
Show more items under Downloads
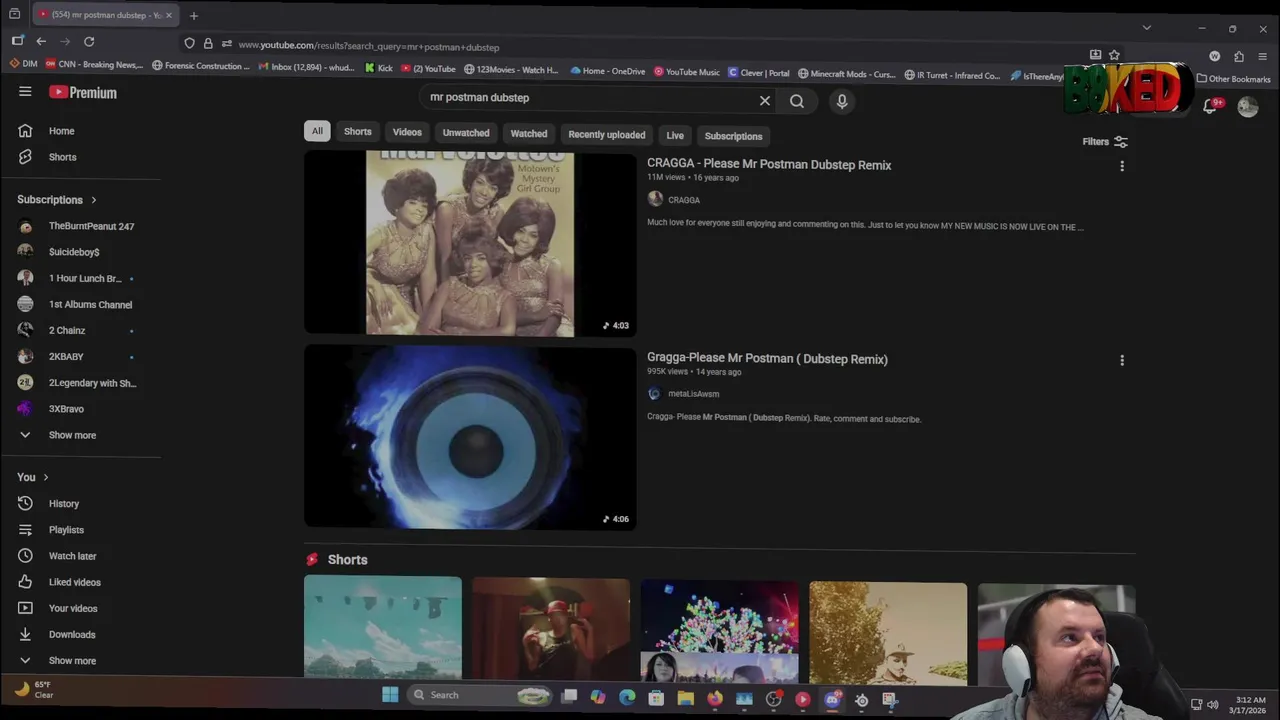[x=58, y=661]
